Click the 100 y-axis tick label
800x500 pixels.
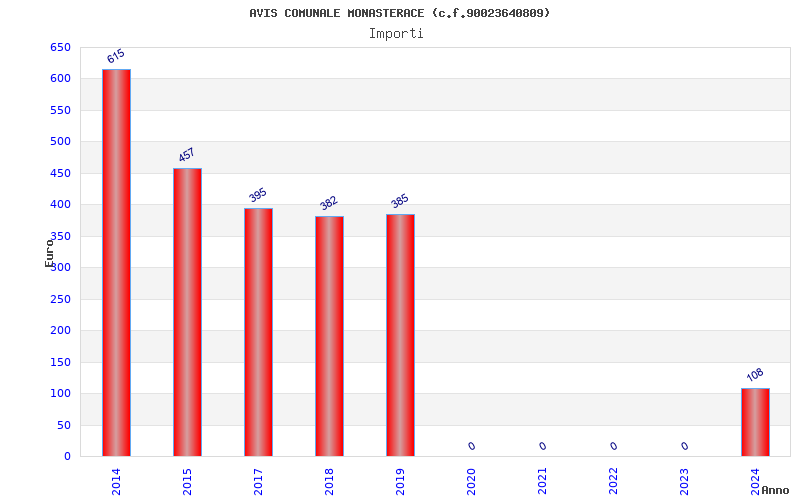click(60, 393)
